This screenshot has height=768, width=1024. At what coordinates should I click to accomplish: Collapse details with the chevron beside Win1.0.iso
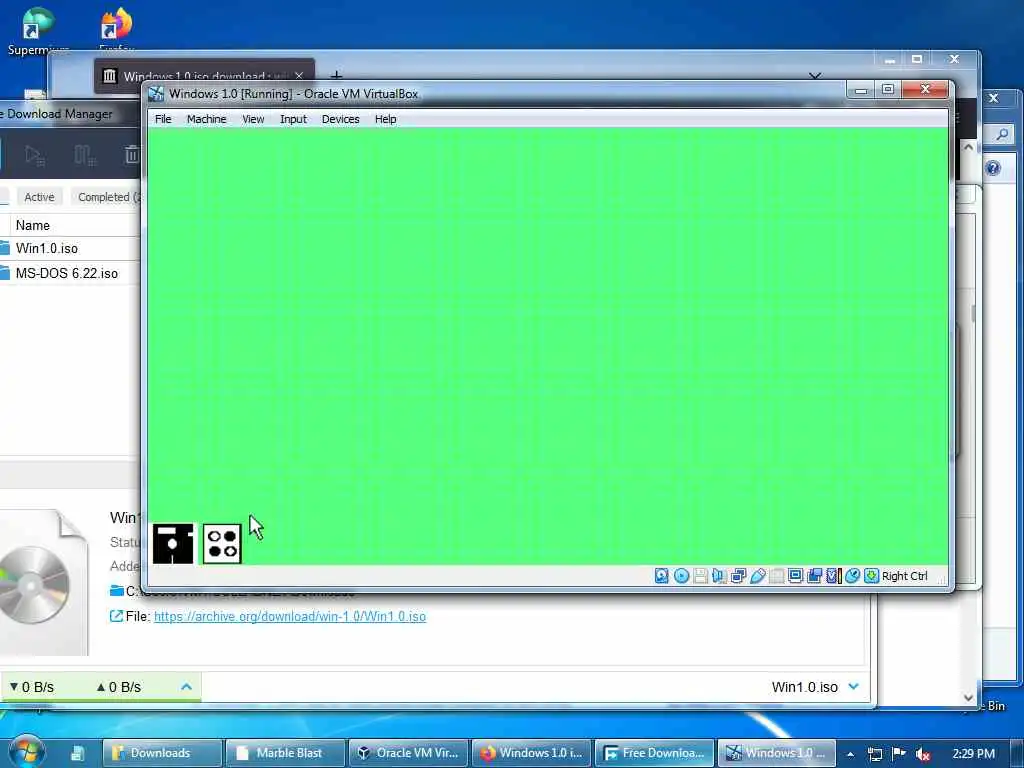(x=854, y=686)
